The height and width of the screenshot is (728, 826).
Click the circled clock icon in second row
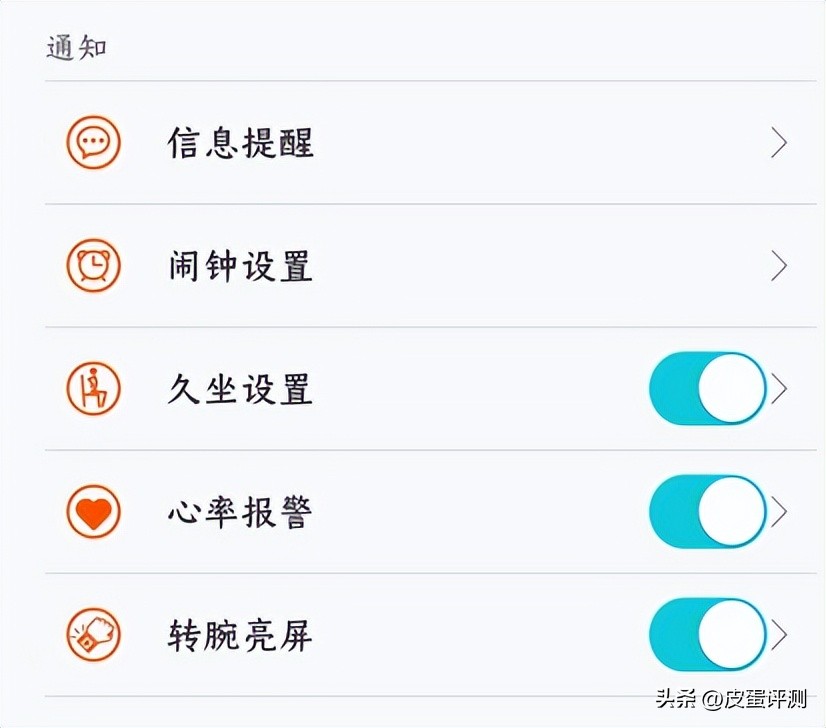(x=93, y=266)
